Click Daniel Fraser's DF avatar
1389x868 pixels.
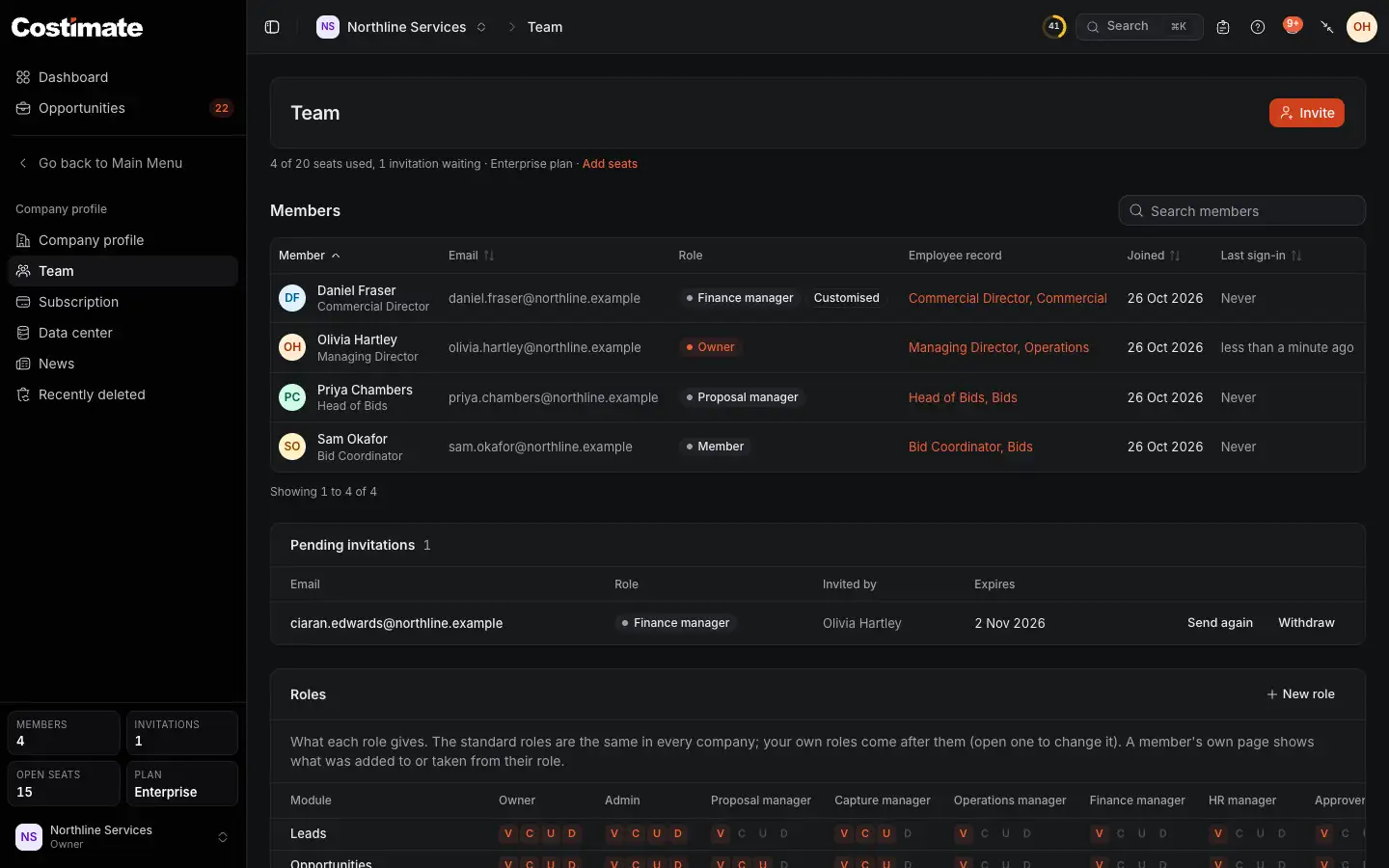click(x=292, y=298)
